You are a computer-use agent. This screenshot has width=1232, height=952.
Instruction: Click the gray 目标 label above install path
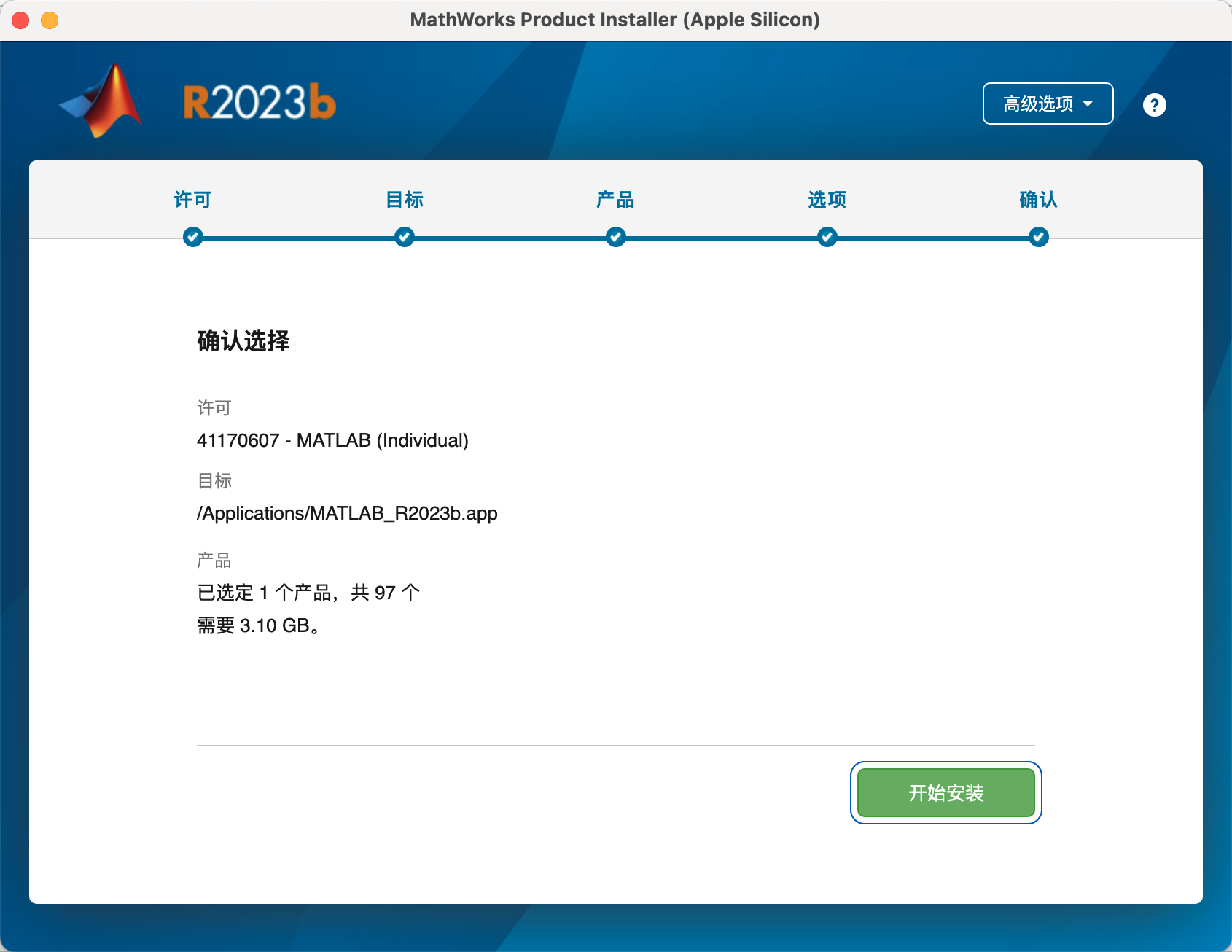pyautogui.click(x=214, y=480)
